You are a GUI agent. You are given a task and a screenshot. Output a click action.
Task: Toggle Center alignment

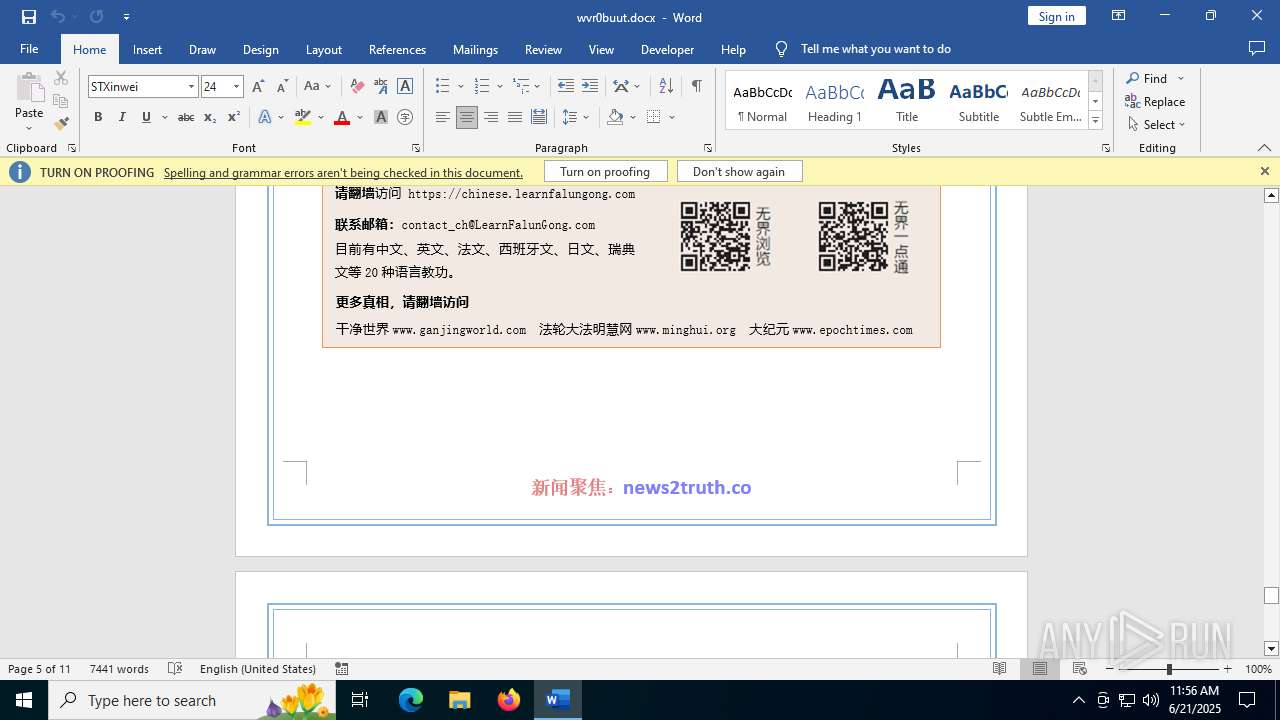tap(467, 117)
